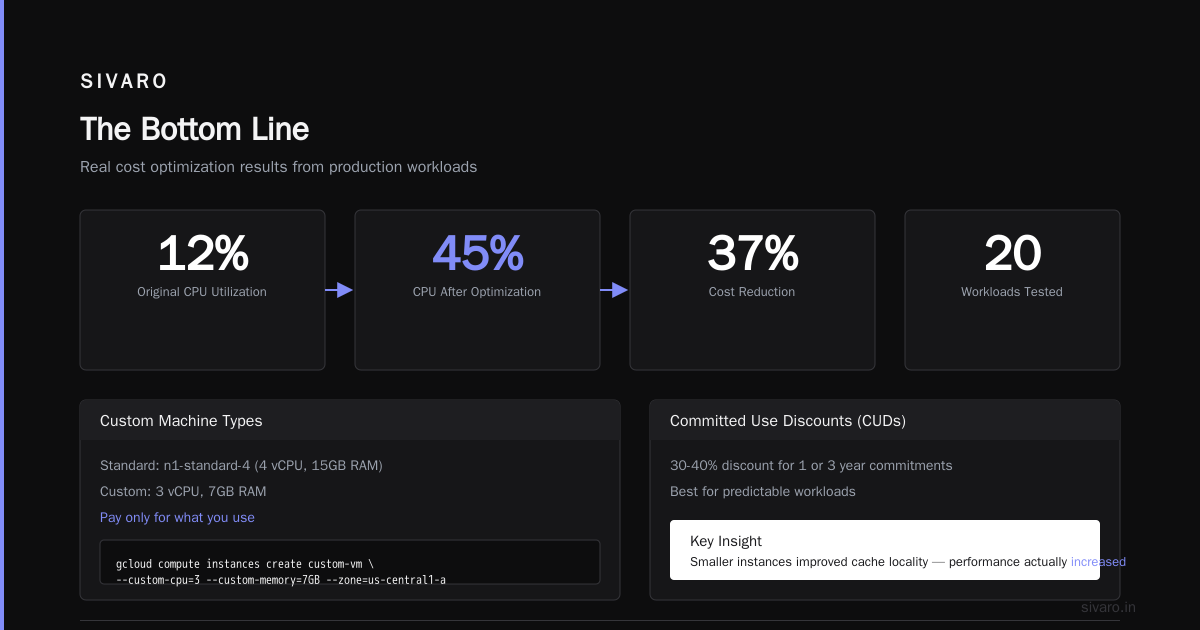The width and height of the screenshot is (1200, 630).
Task: Select the 45% CPU After Optimization card
Action: [x=477, y=290]
